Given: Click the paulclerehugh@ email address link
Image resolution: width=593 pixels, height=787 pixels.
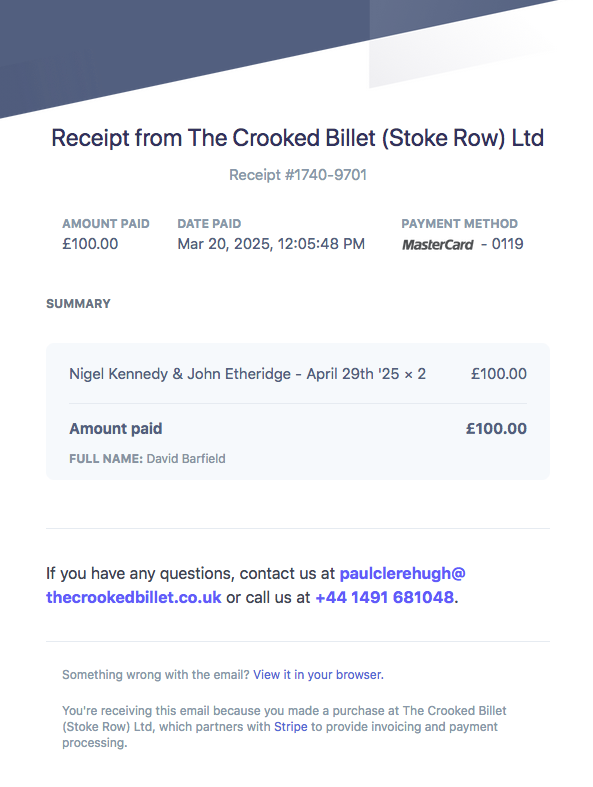Looking at the screenshot, I should (x=402, y=574).
